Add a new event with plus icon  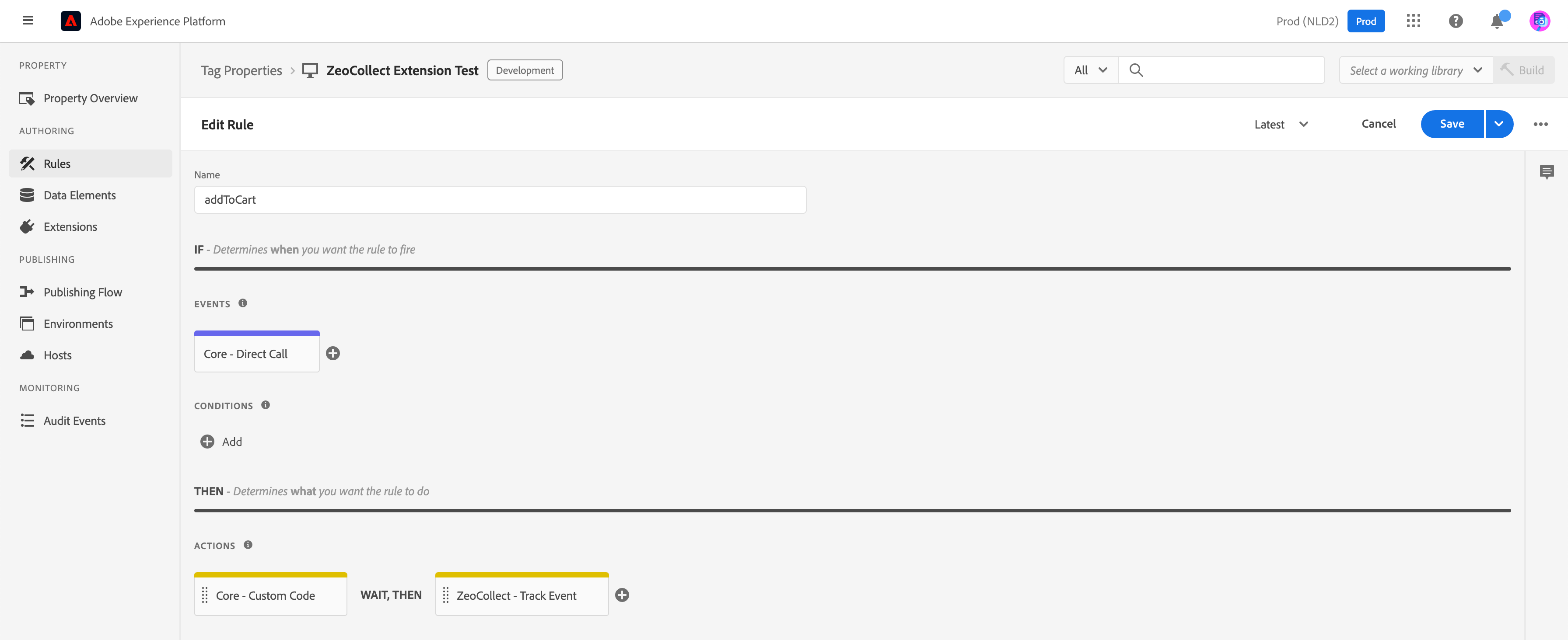tap(333, 354)
